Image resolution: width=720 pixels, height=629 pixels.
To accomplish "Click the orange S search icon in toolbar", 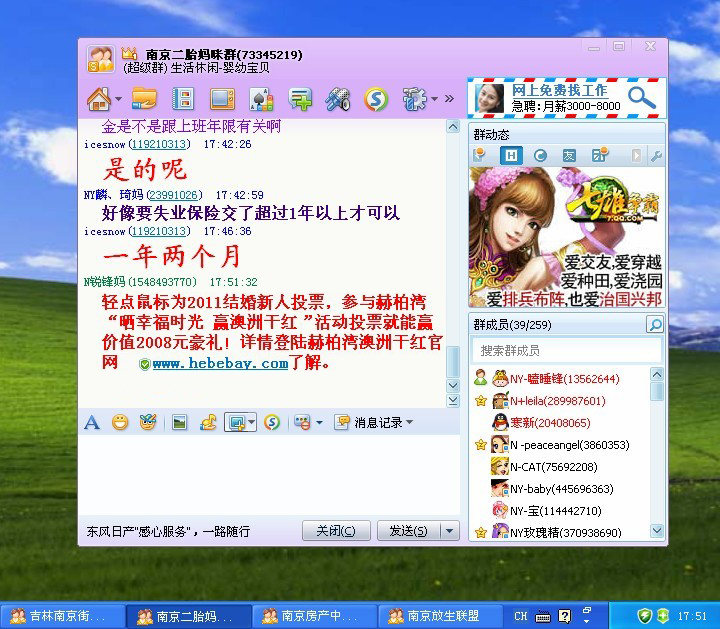I will pyautogui.click(x=376, y=99).
